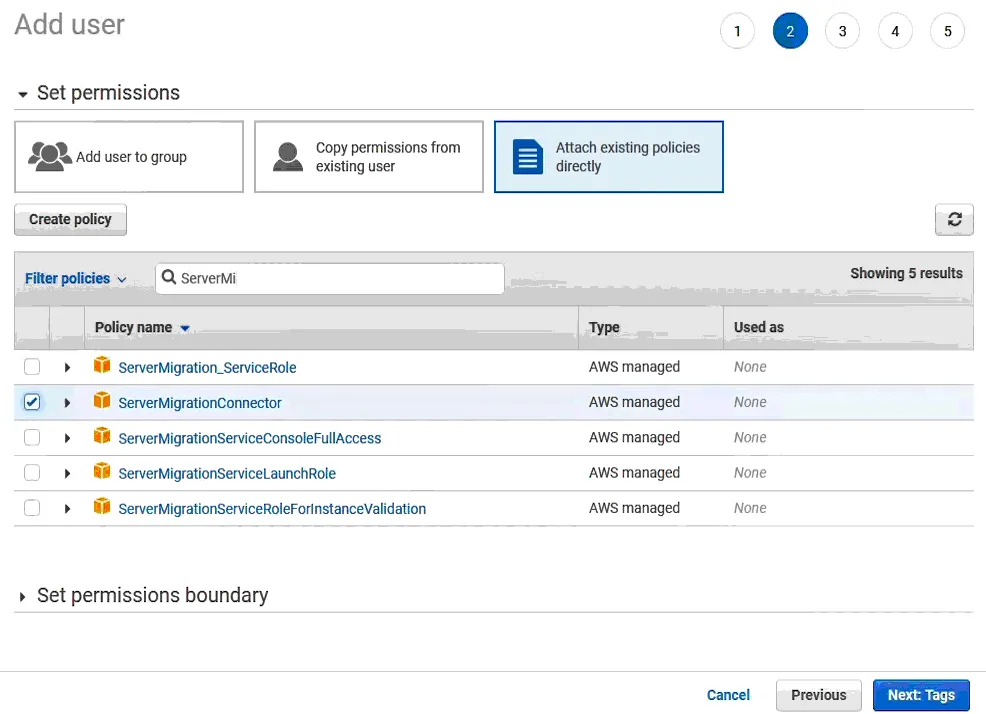Screen dimensions: 986x714
Task: Enable the ServerMigrationServiceConsoleFullAccess checkbox
Action: pyautogui.click(x=32, y=437)
